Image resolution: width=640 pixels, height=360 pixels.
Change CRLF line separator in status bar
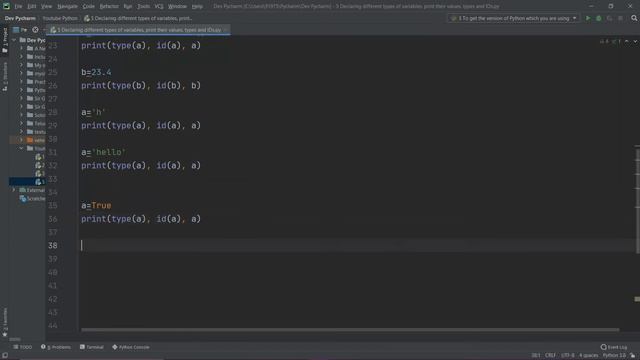[550, 356]
